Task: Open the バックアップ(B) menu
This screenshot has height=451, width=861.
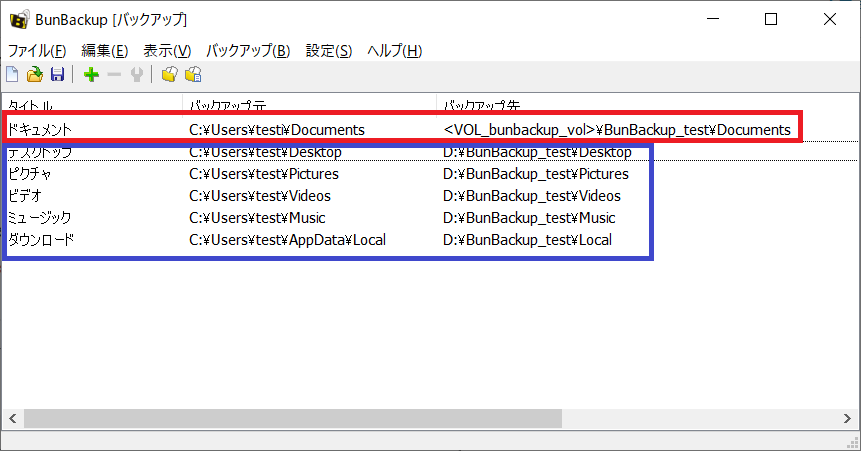Action: tap(248, 51)
